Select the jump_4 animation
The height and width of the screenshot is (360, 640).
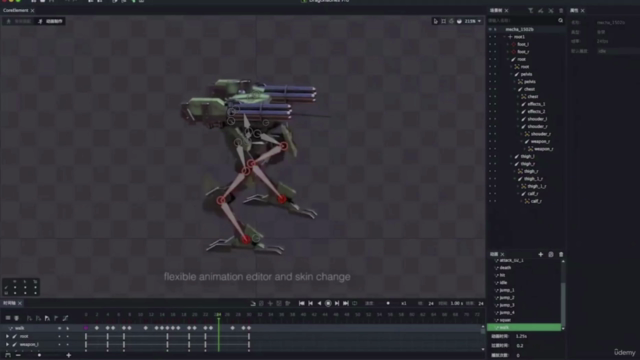coord(507,313)
